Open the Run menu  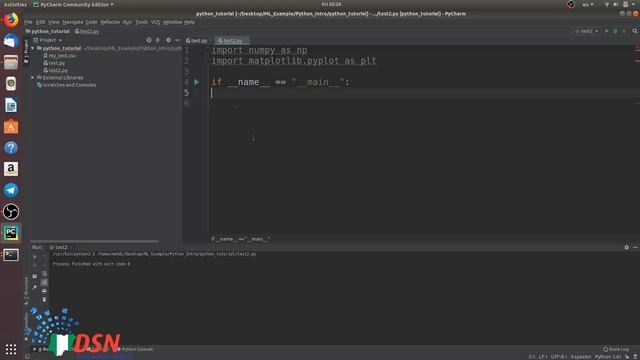127,22
